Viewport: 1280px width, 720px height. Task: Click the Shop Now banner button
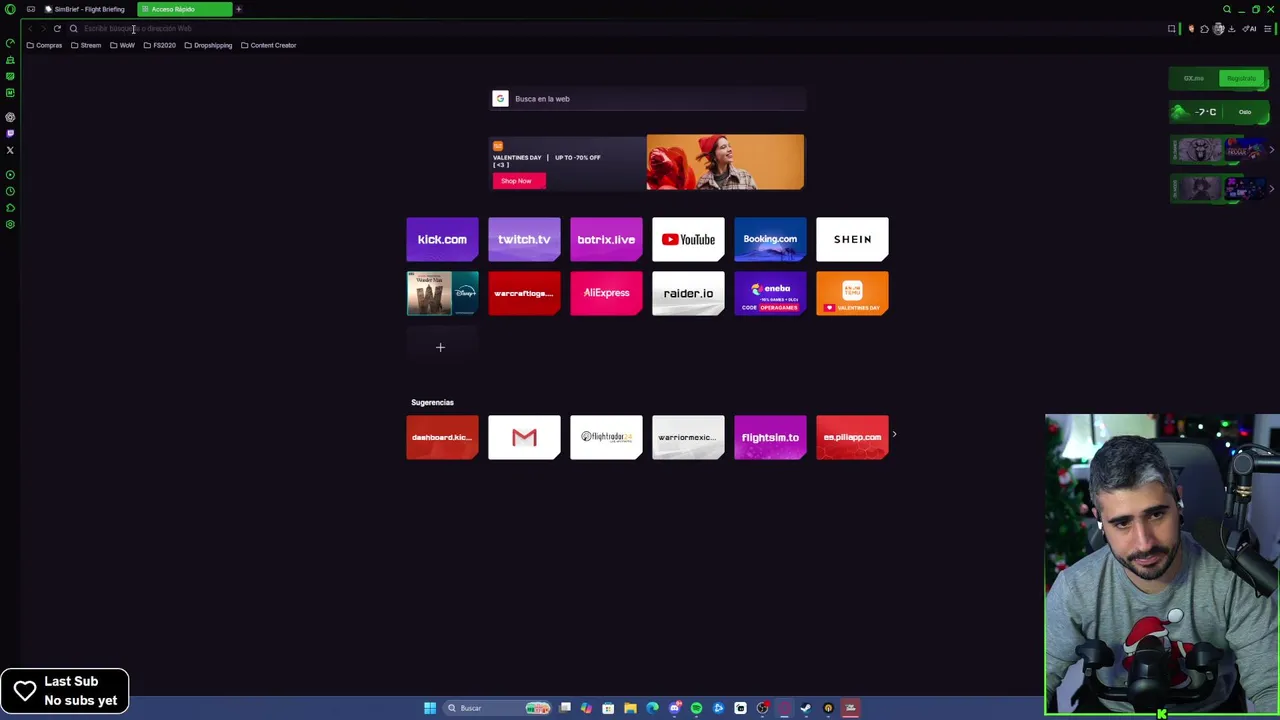coord(517,181)
